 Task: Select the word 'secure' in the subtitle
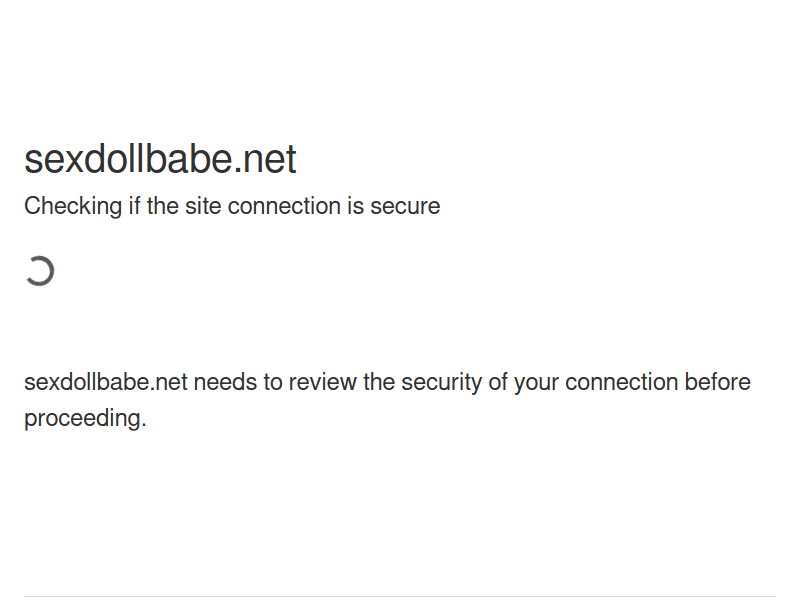(x=405, y=207)
